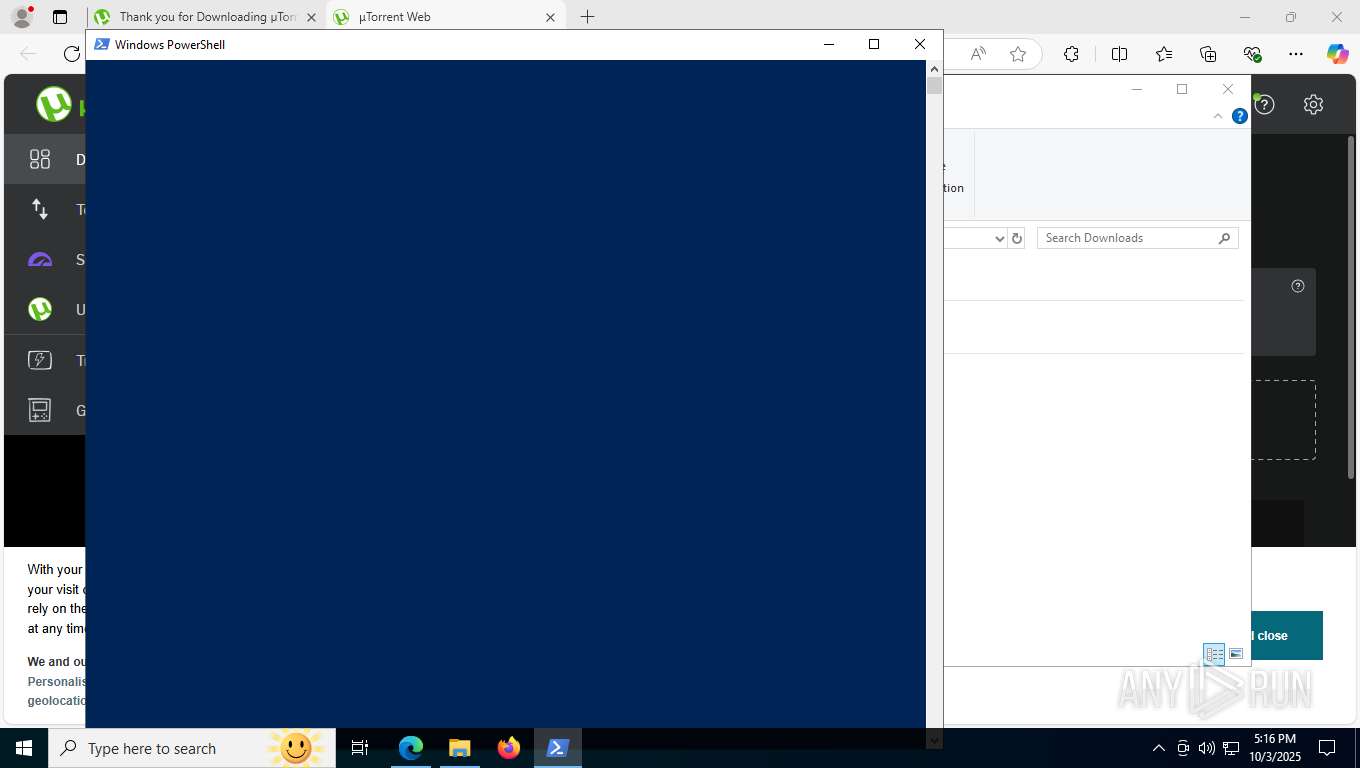The height and width of the screenshot is (768, 1360).
Task: Open Edge collections icon
Action: coord(1208,54)
